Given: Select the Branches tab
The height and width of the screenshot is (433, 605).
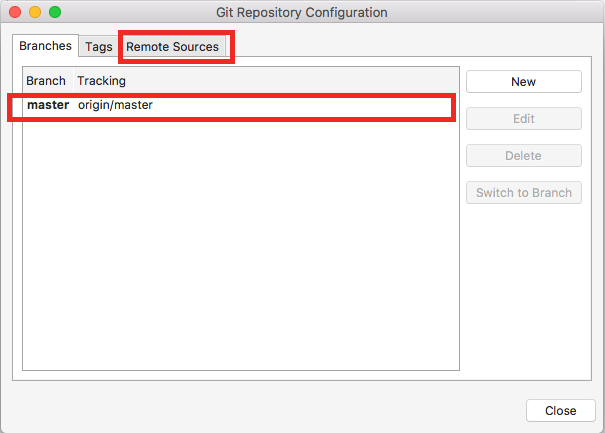Looking at the screenshot, I should (46, 47).
